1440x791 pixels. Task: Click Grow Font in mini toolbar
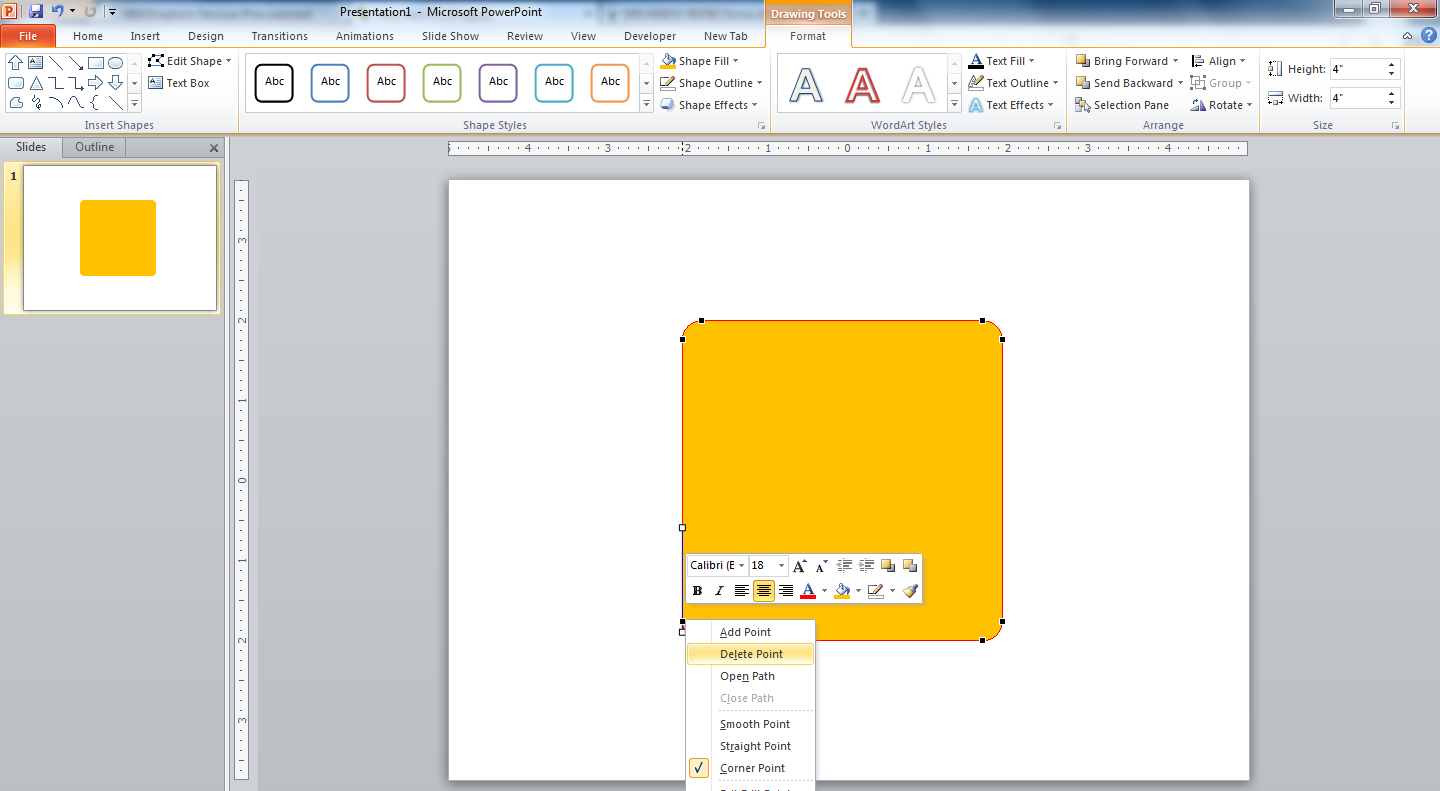799,566
